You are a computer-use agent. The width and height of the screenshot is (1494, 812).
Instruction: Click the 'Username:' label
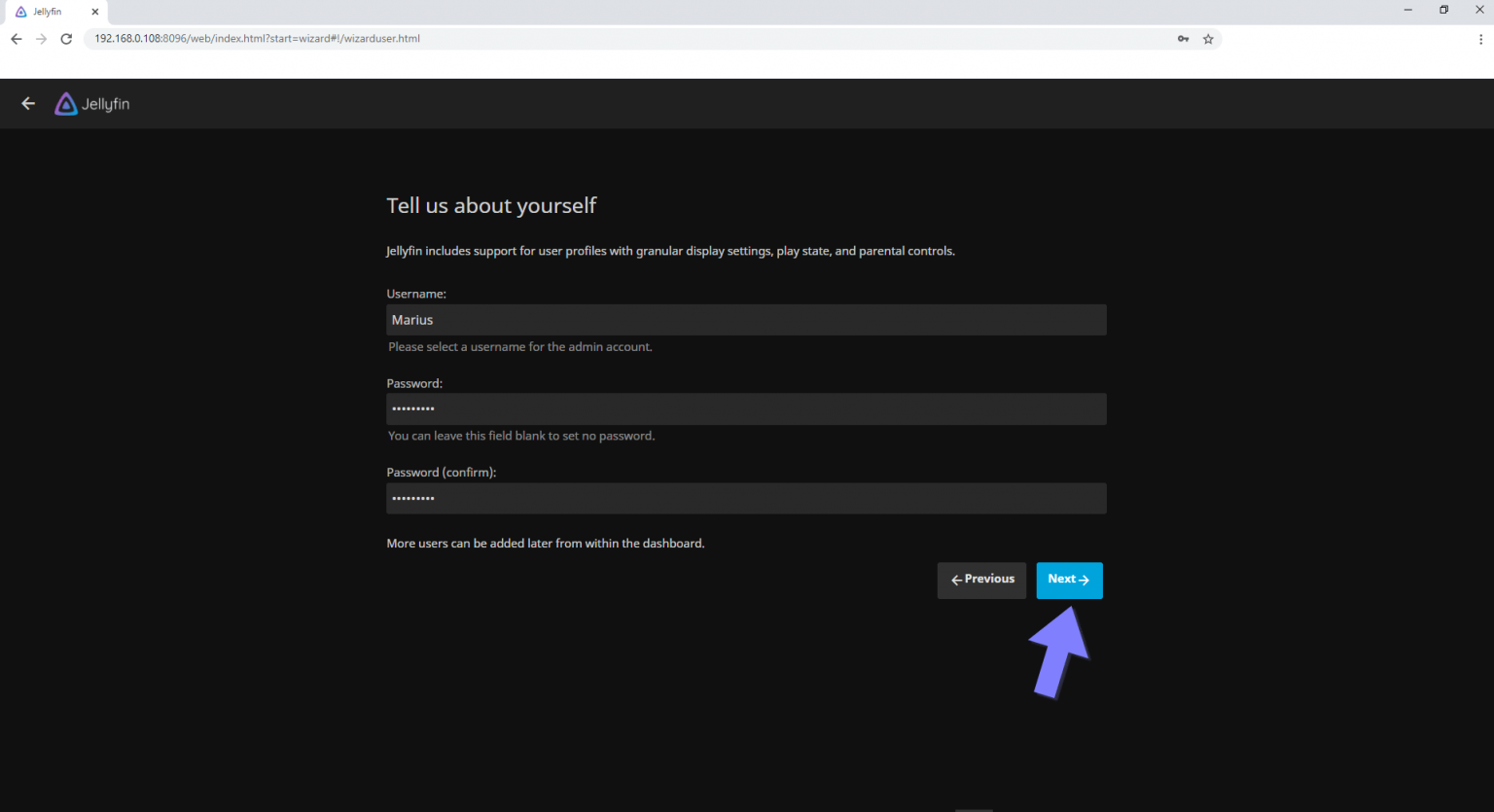pos(416,294)
